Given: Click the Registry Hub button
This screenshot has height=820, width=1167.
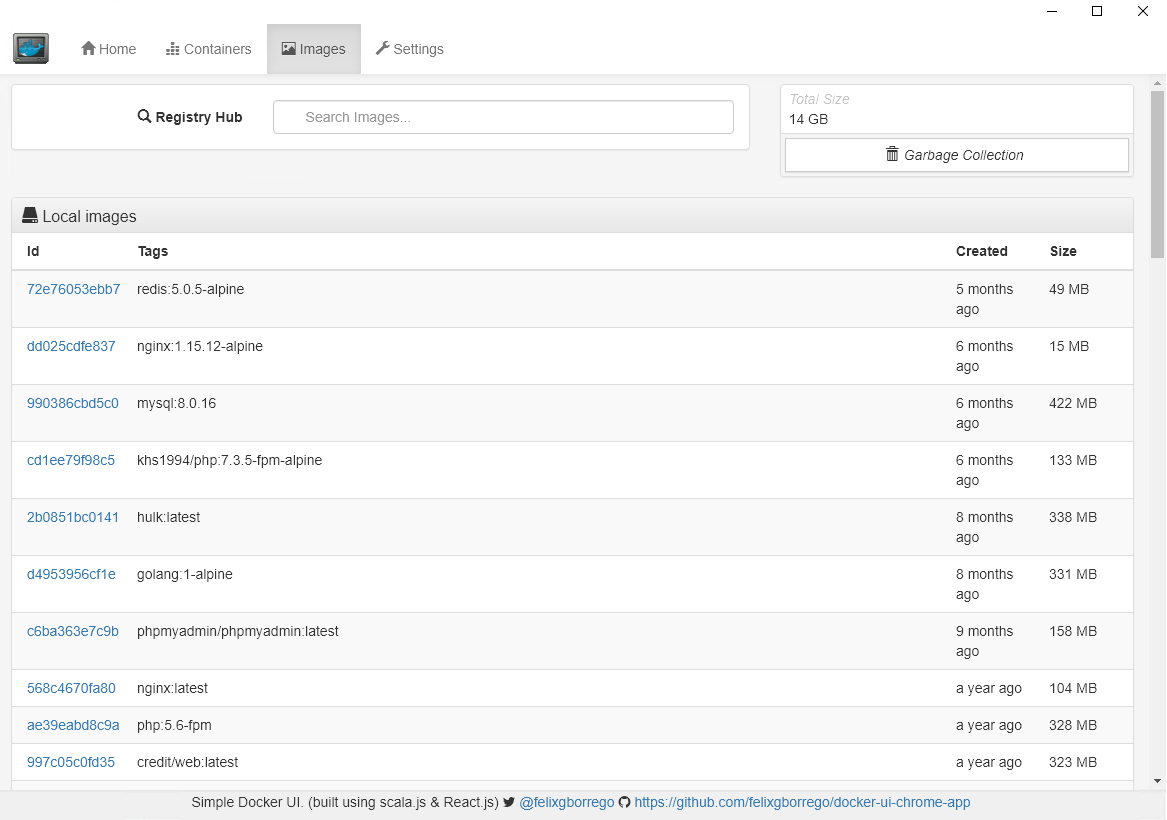Looking at the screenshot, I should tap(191, 117).
